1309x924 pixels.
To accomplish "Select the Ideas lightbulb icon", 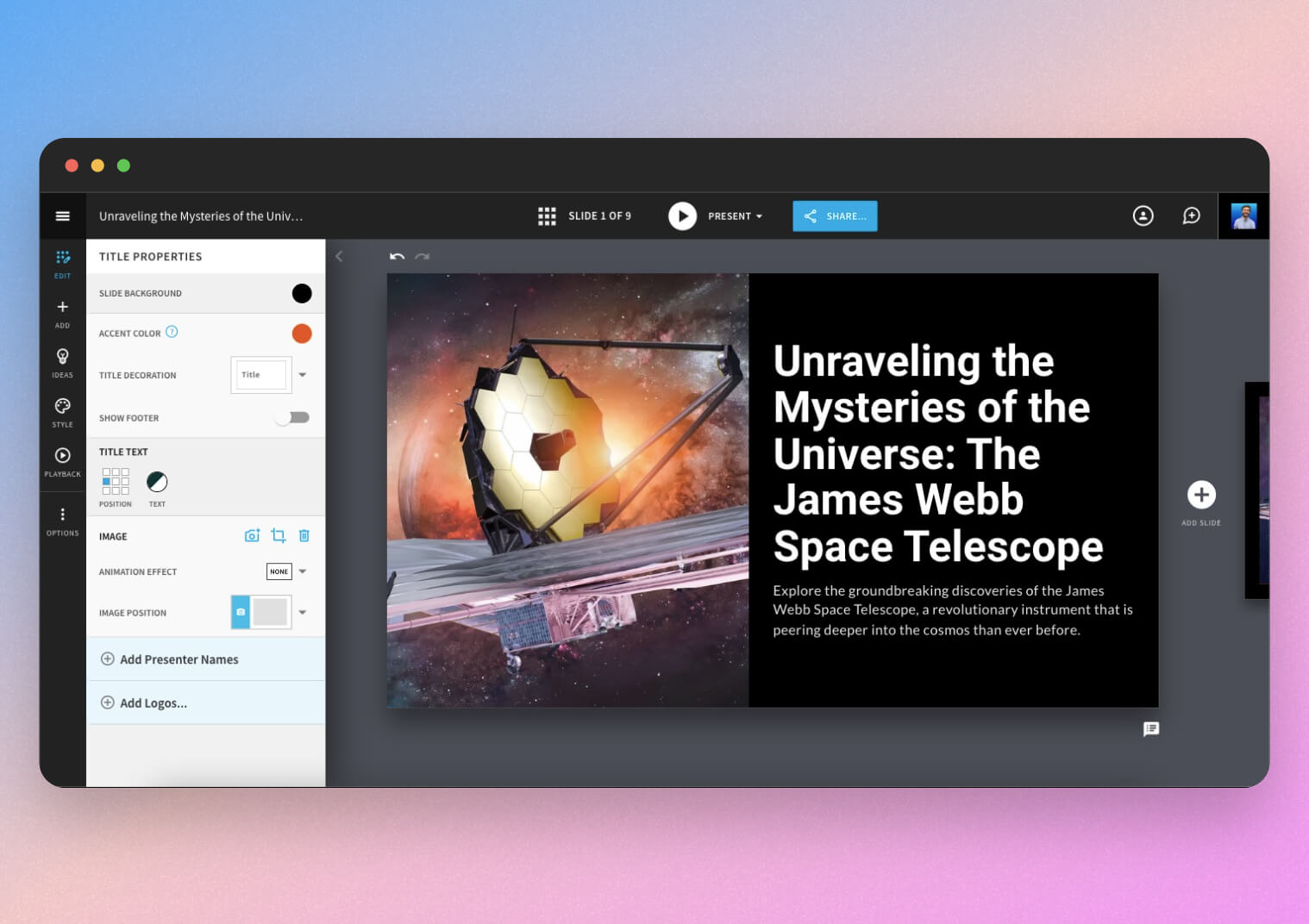I will point(62,360).
